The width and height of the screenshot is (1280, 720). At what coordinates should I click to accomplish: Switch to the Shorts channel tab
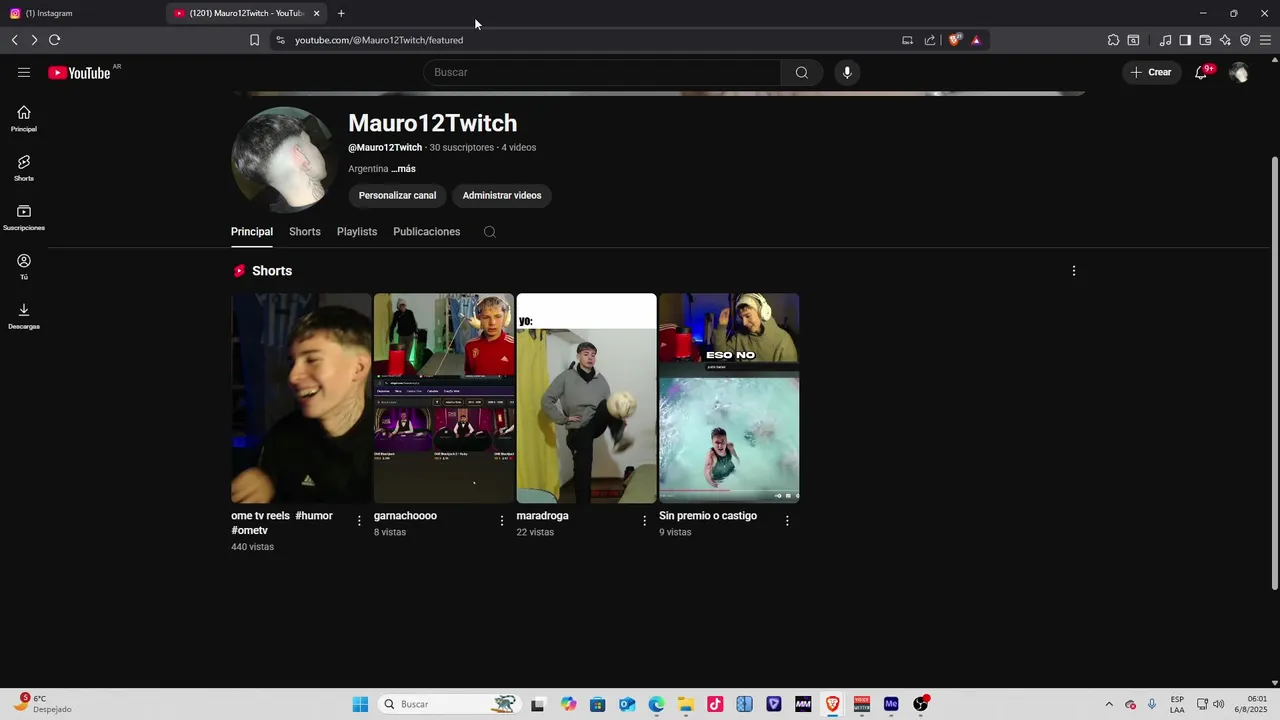305,232
